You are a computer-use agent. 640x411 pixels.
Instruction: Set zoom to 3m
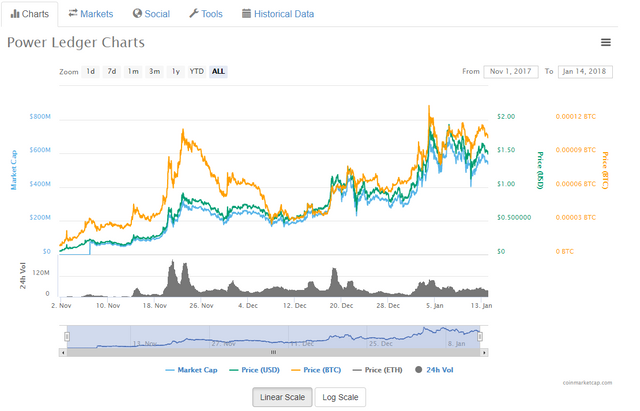154,71
